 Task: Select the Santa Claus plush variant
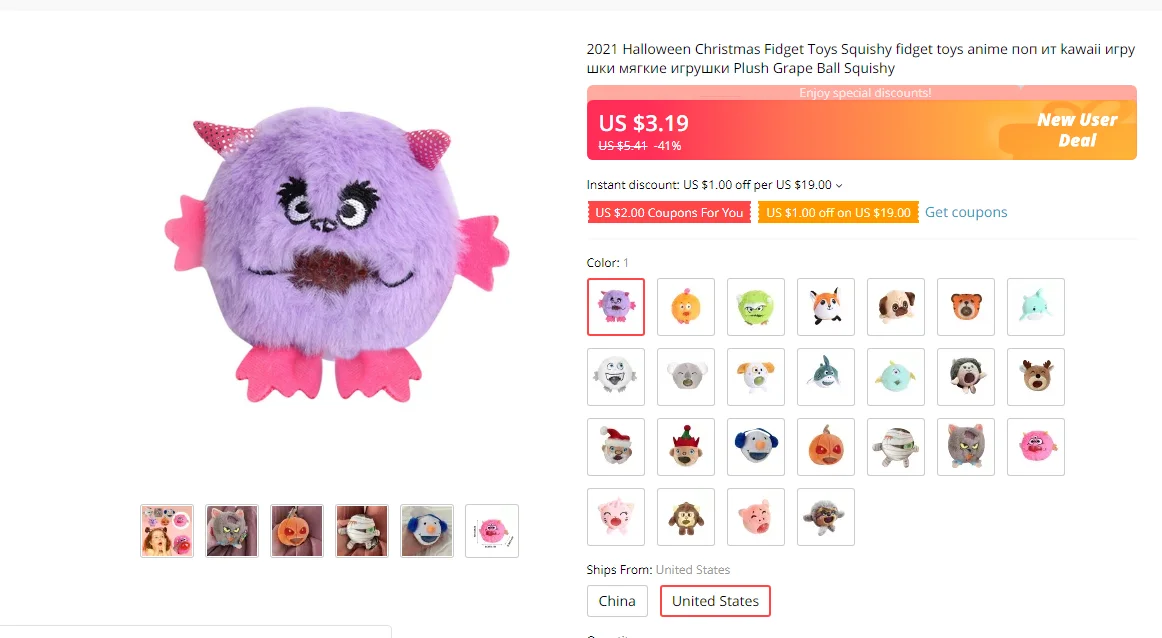[616, 447]
